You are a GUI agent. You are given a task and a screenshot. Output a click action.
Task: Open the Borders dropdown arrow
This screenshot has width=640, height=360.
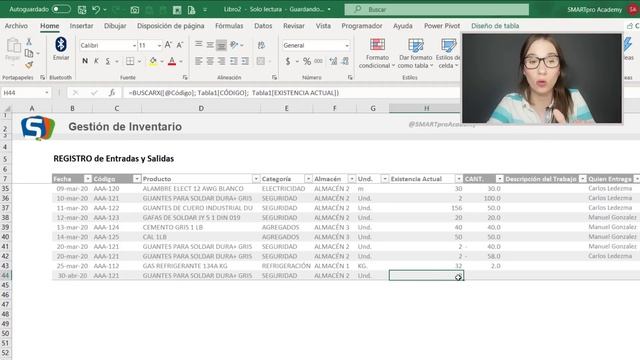139,61
